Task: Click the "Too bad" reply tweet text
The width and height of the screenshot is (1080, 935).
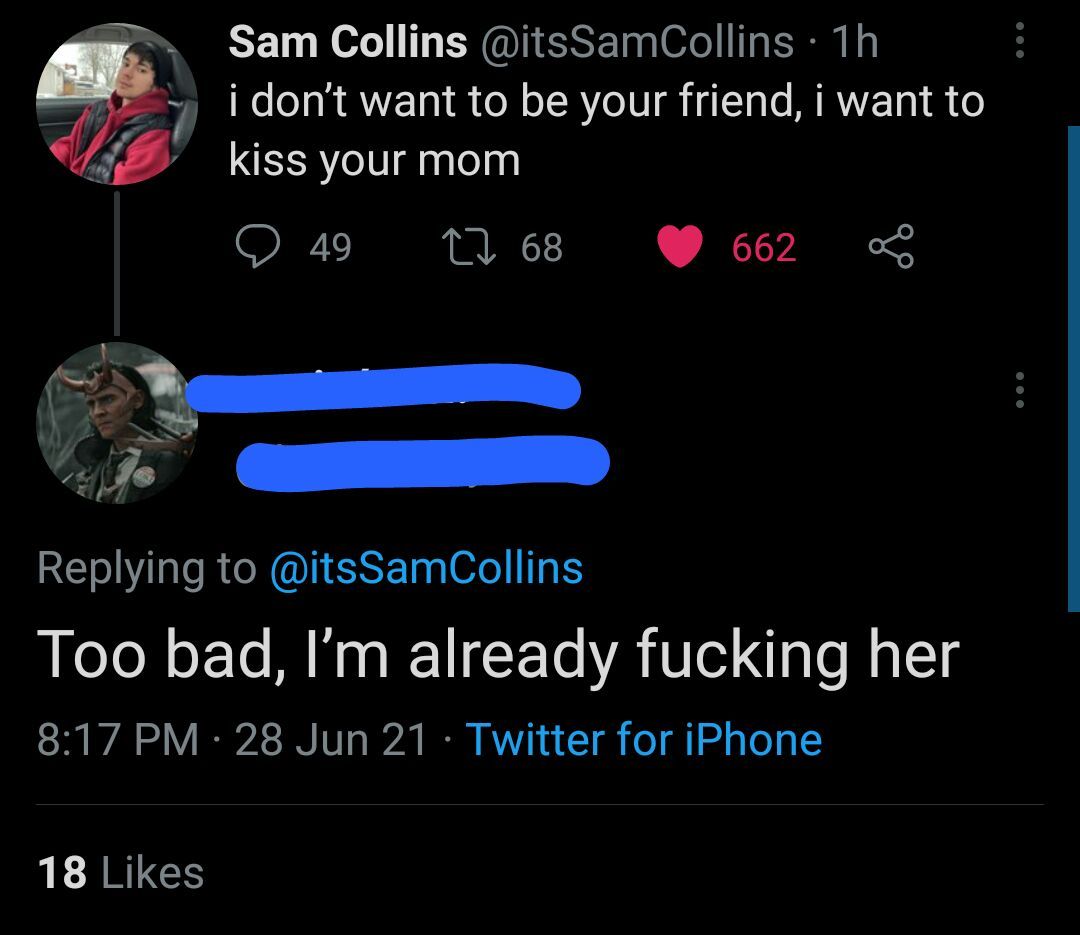Action: point(498,656)
